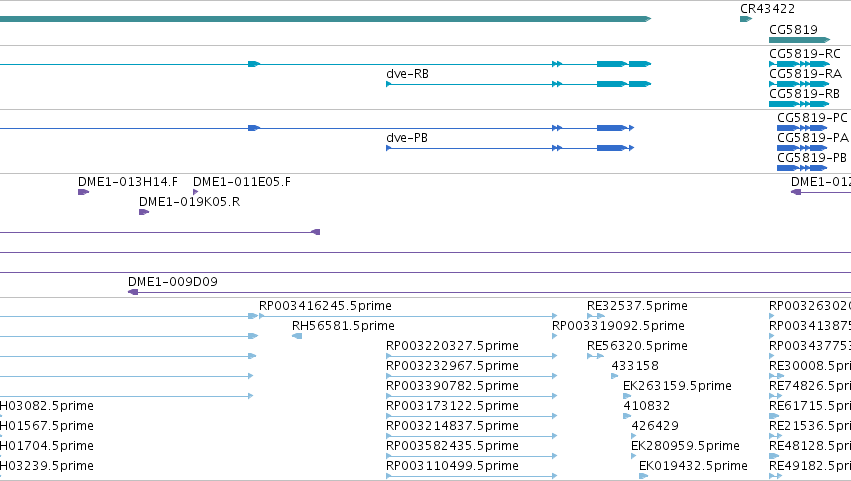Click the RP003416245.5prime EST label
The height and width of the screenshot is (481, 851).
[325, 306]
